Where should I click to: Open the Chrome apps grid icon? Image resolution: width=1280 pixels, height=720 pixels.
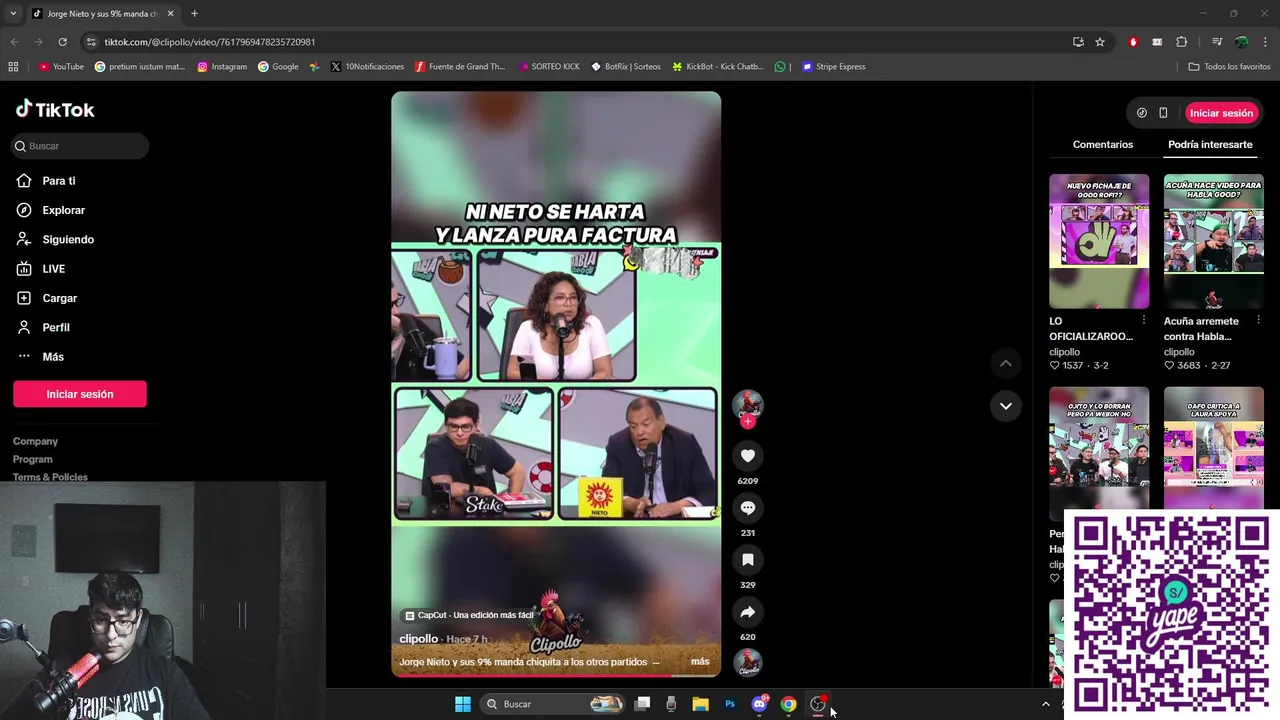tap(13, 67)
